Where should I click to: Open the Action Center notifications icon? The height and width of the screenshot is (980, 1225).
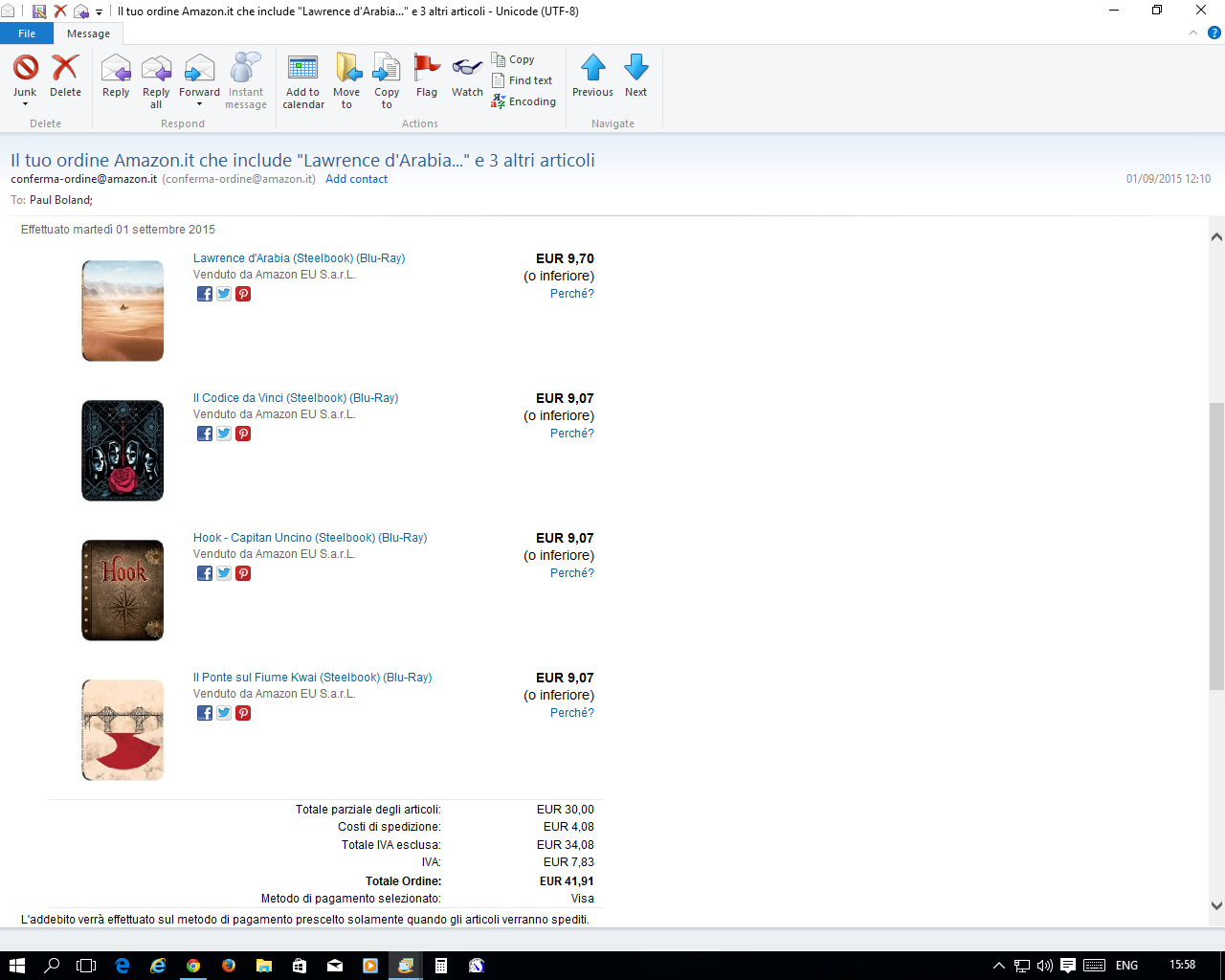[x=1068, y=966]
